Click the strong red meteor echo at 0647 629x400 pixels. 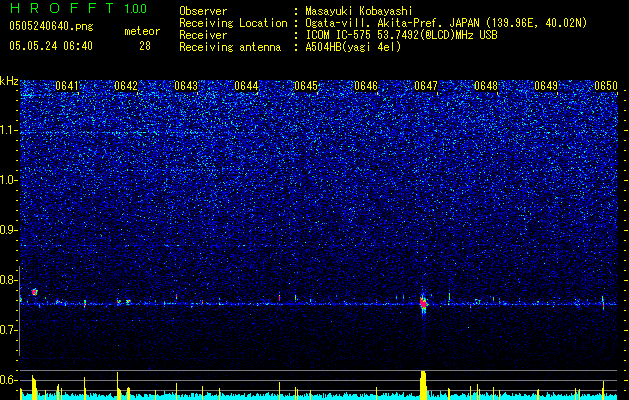click(424, 303)
